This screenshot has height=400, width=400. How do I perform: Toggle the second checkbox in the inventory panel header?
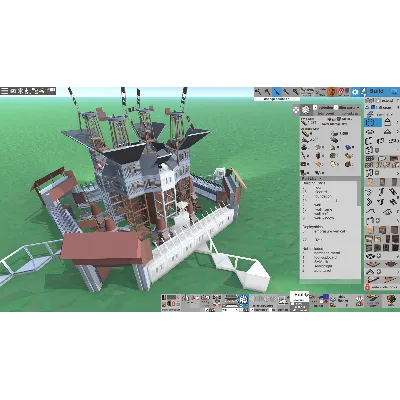coord(336,107)
